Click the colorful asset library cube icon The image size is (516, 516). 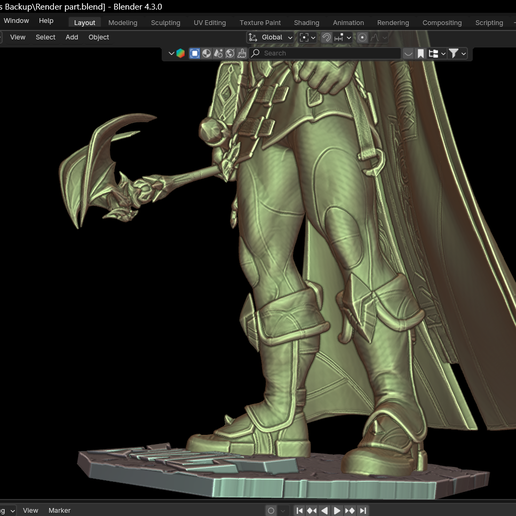tap(180, 53)
